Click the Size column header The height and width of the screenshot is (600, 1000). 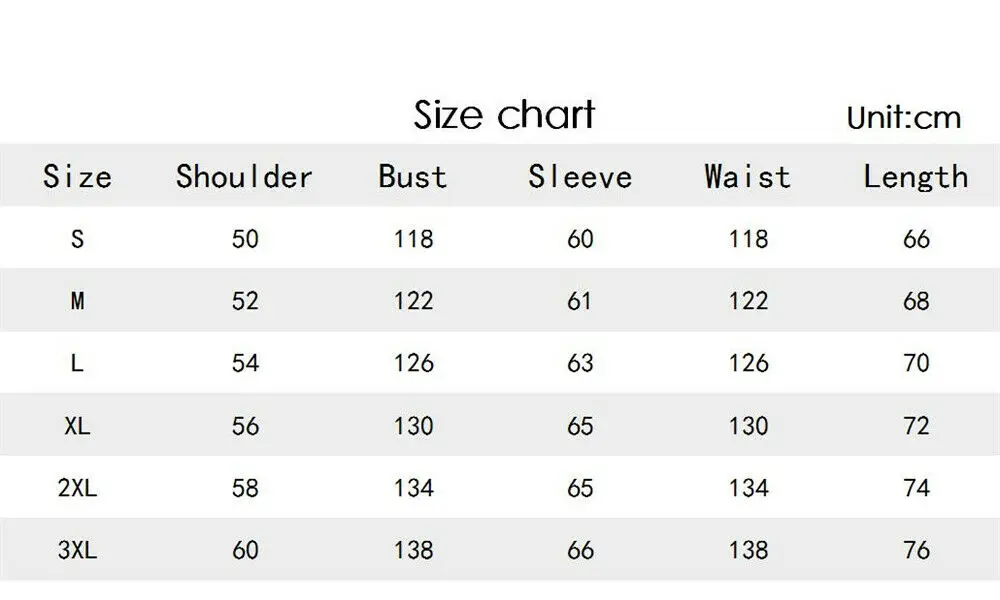point(77,177)
